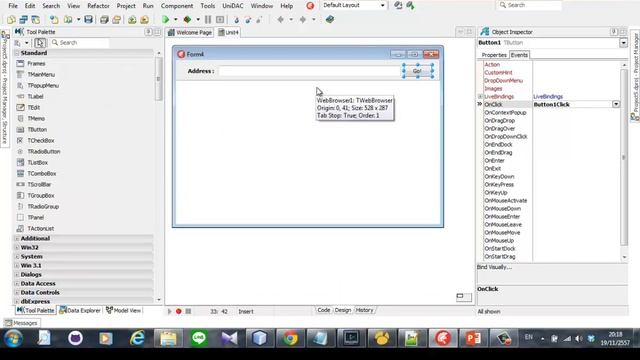Click the Save floppy-disk toolbar icon
The width and height of the screenshot is (640, 360).
[x=89, y=19]
